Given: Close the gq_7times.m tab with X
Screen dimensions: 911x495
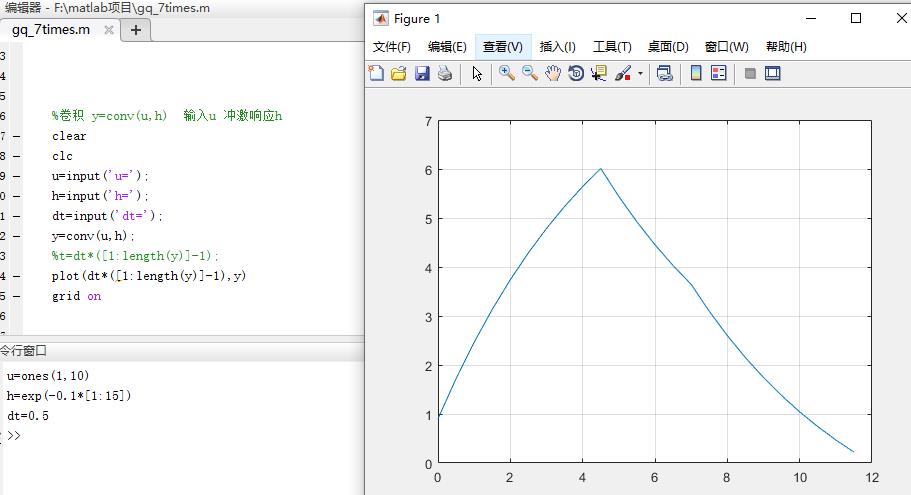Looking at the screenshot, I should pyautogui.click(x=109, y=30).
